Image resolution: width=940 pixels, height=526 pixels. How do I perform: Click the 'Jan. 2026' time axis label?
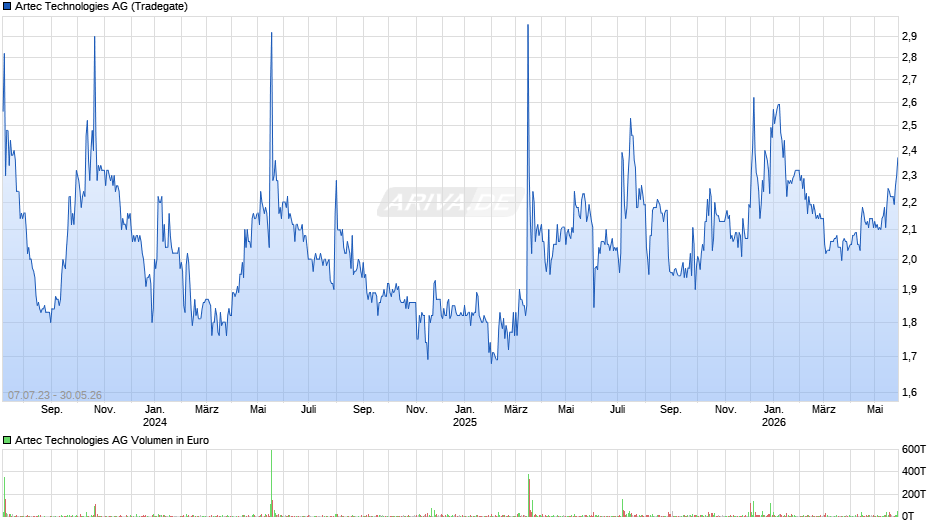click(x=773, y=416)
